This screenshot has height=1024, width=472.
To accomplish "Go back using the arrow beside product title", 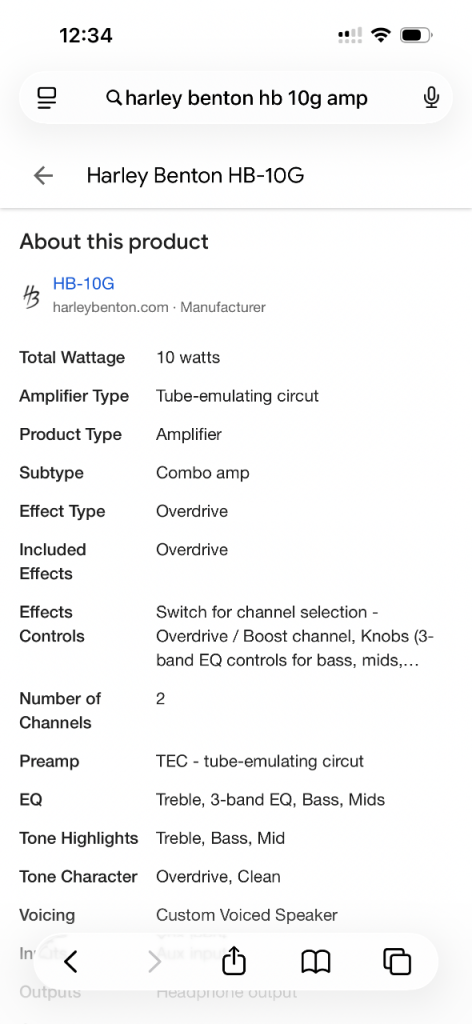I will pyautogui.click(x=43, y=175).
